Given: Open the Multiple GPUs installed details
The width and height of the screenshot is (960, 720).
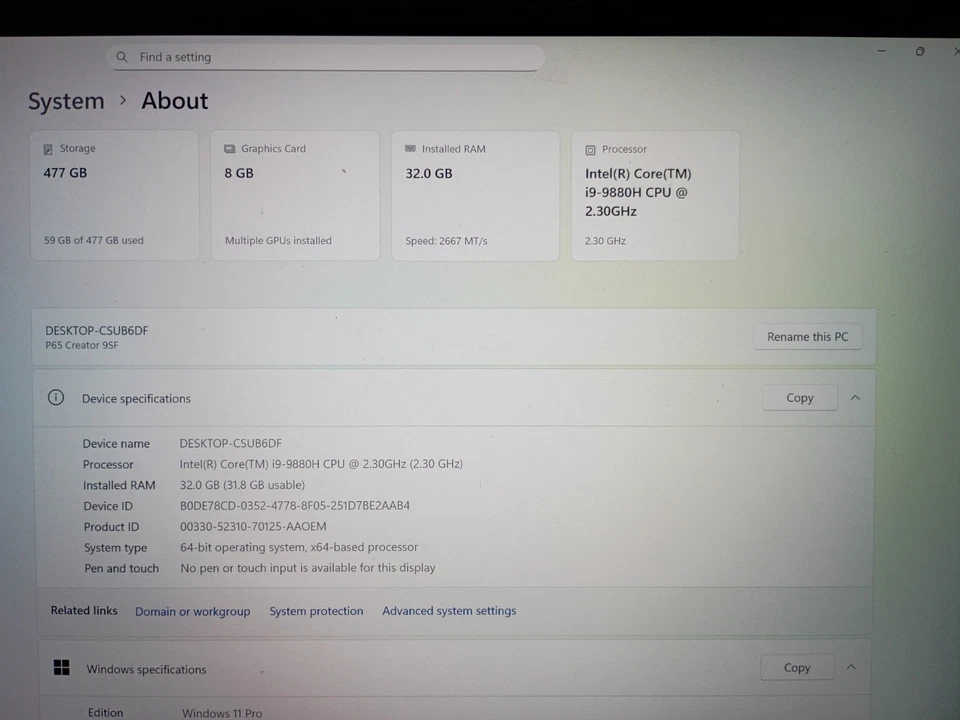Looking at the screenshot, I should coord(278,240).
